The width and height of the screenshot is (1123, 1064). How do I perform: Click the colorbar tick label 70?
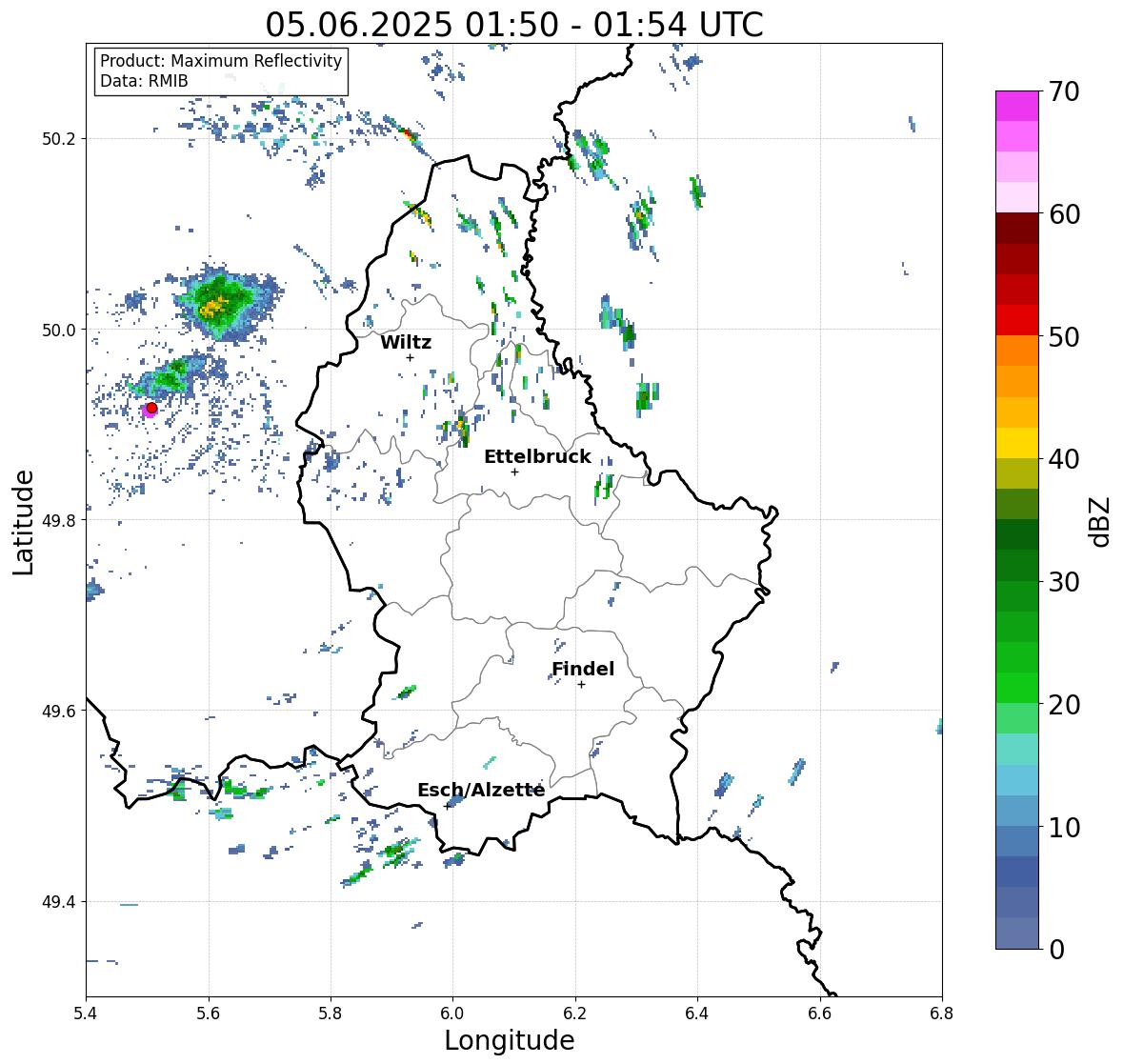(x=1064, y=91)
